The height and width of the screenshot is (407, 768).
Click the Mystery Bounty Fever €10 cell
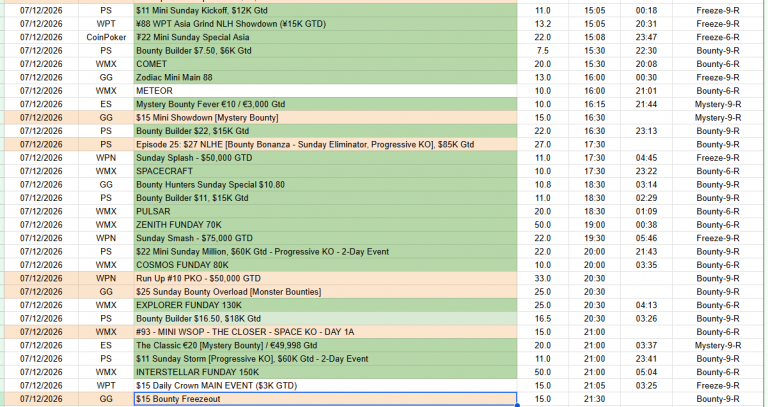[325, 104]
